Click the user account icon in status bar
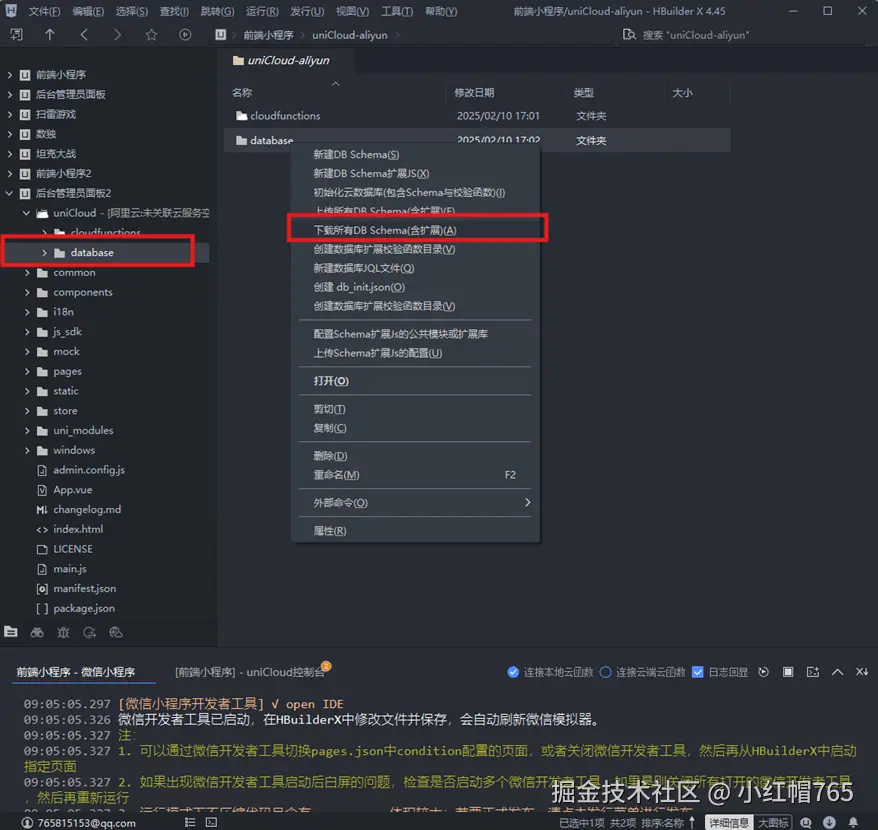This screenshot has height=830, width=878. tap(27, 822)
